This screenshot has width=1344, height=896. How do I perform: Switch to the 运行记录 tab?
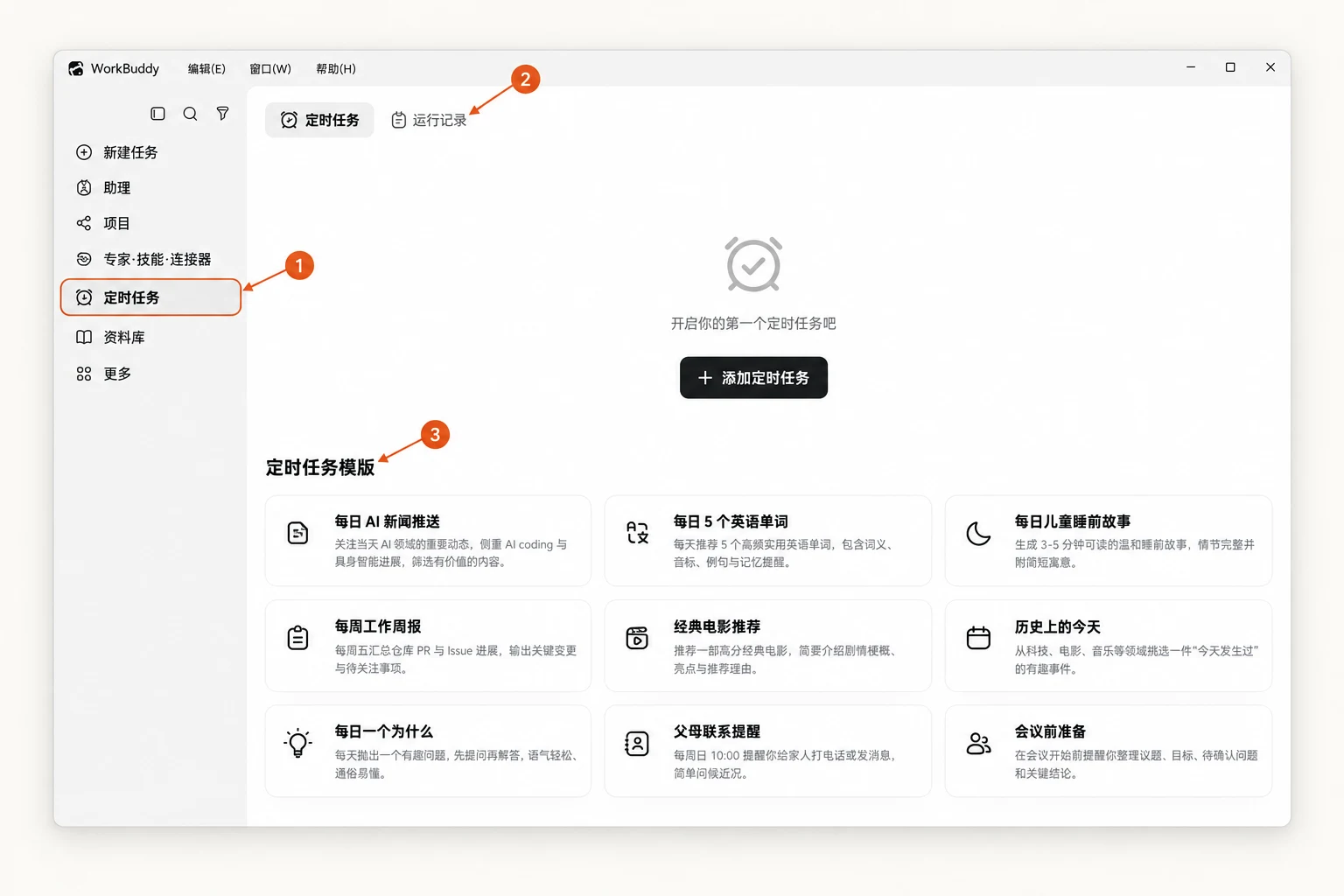click(x=429, y=120)
